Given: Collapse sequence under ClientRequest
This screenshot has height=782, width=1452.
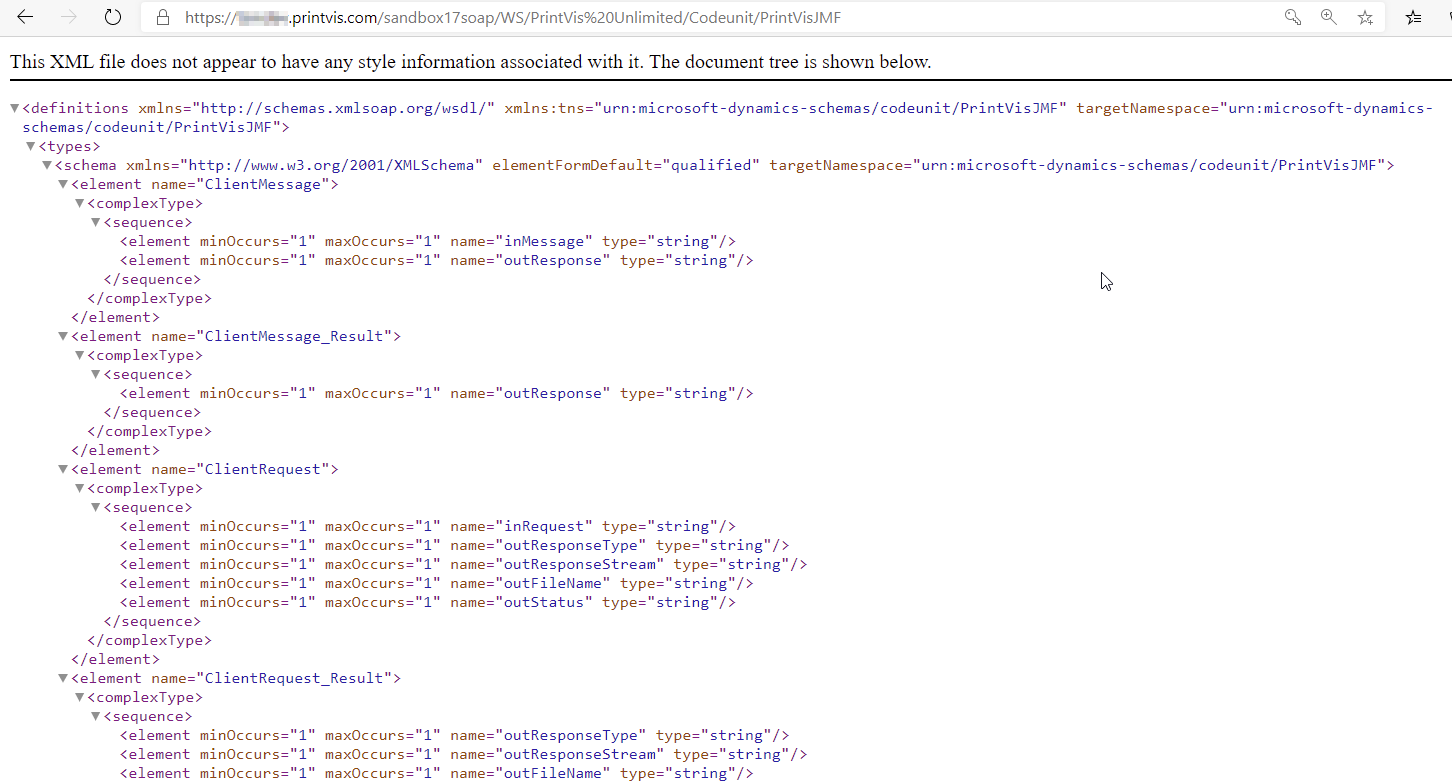Looking at the screenshot, I should point(95,508).
